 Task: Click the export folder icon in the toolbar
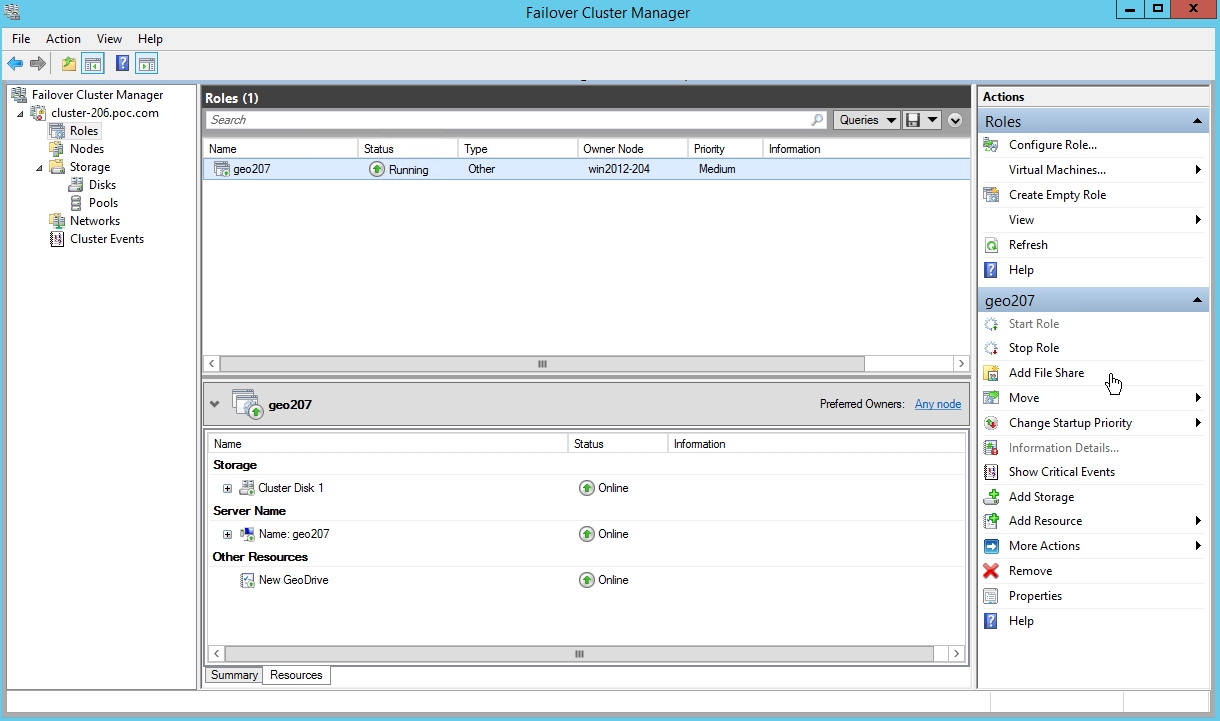(67, 63)
